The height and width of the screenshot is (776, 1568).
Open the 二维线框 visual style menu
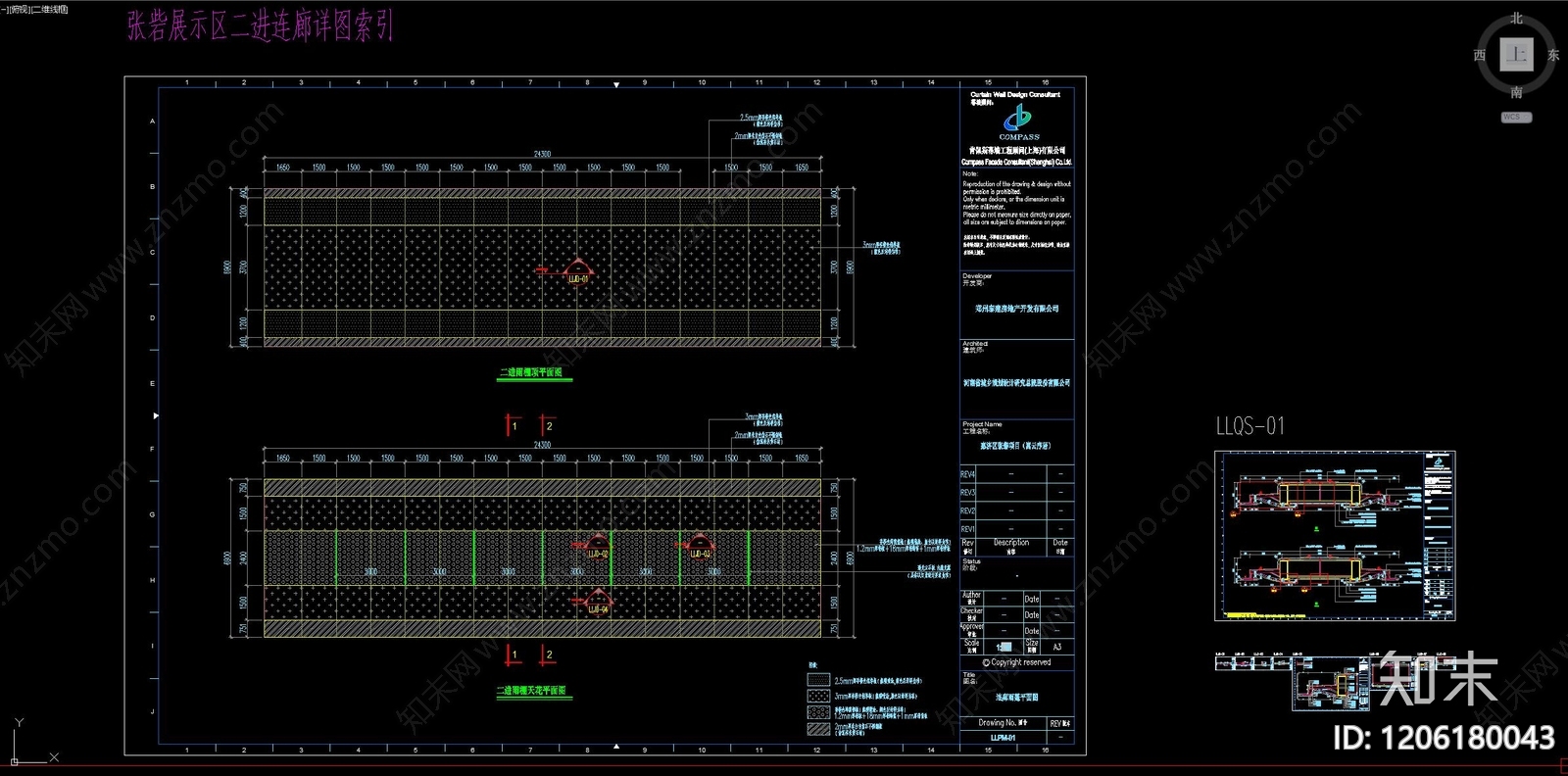click(49, 9)
